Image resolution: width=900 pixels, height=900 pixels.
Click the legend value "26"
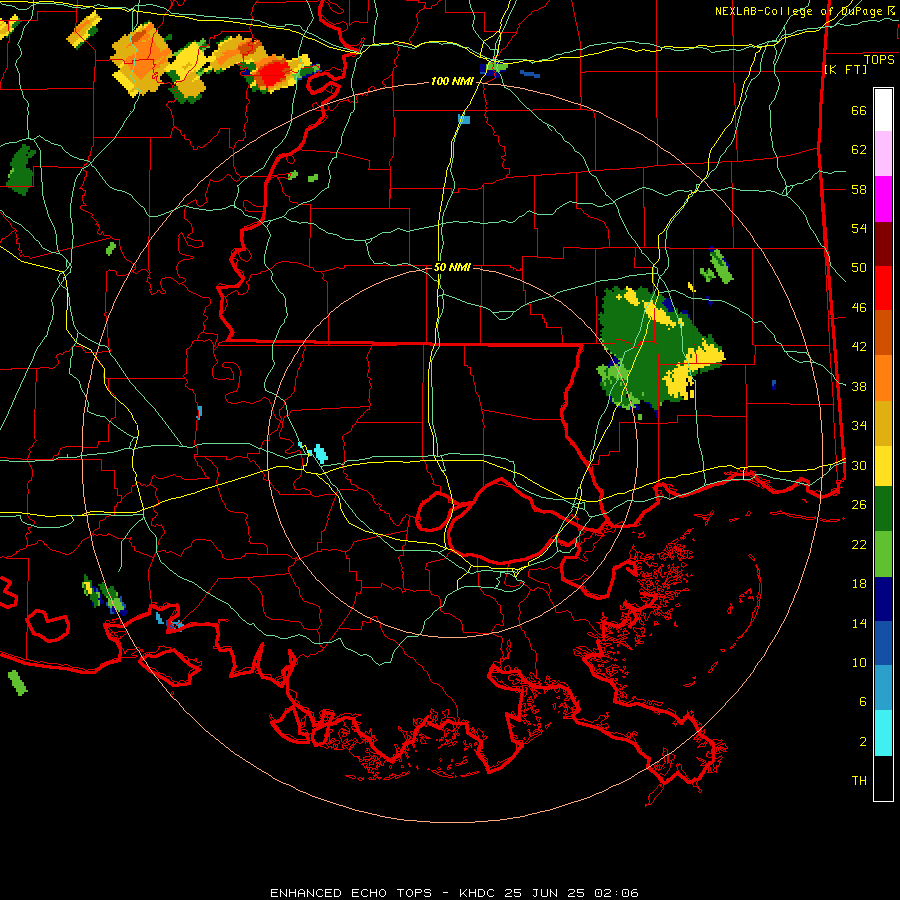coord(859,505)
